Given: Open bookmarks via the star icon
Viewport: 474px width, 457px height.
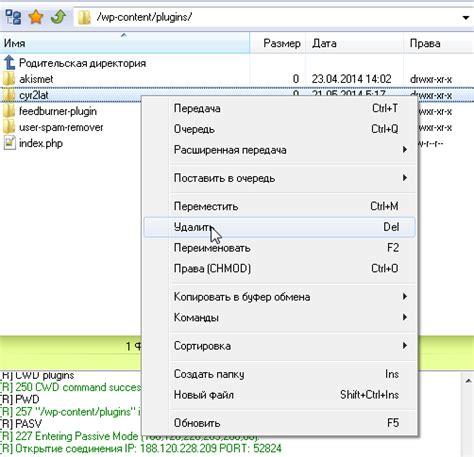Looking at the screenshot, I should pos(36,17).
